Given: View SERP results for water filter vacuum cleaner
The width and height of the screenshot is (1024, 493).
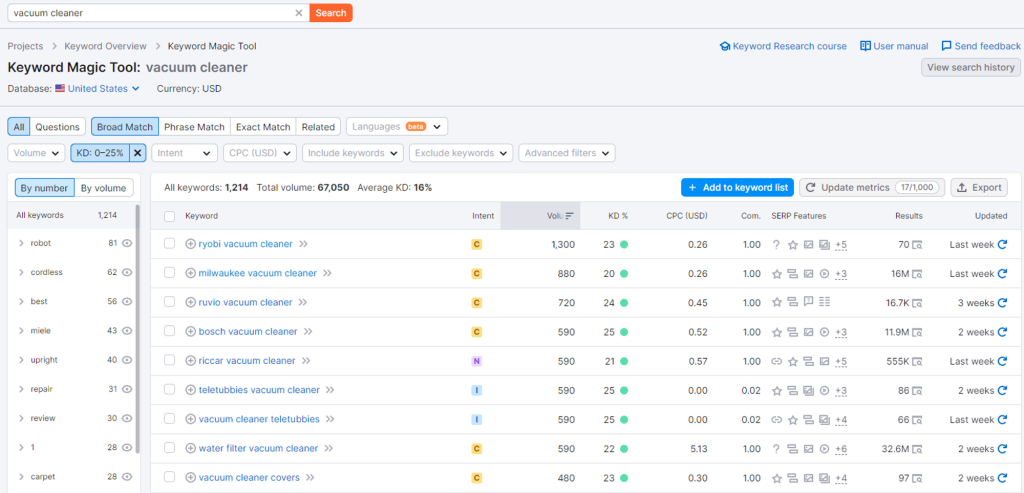Looking at the screenshot, I should tap(917, 449).
